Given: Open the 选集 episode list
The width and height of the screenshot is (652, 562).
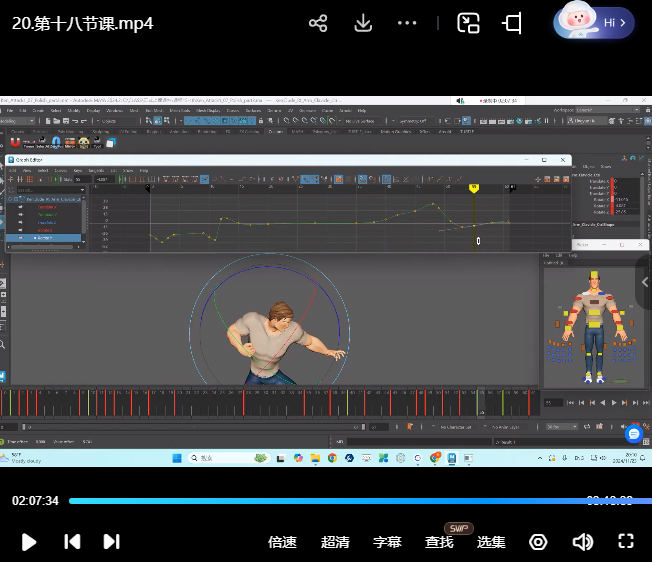Looking at the screenshot, I should 491,542.
